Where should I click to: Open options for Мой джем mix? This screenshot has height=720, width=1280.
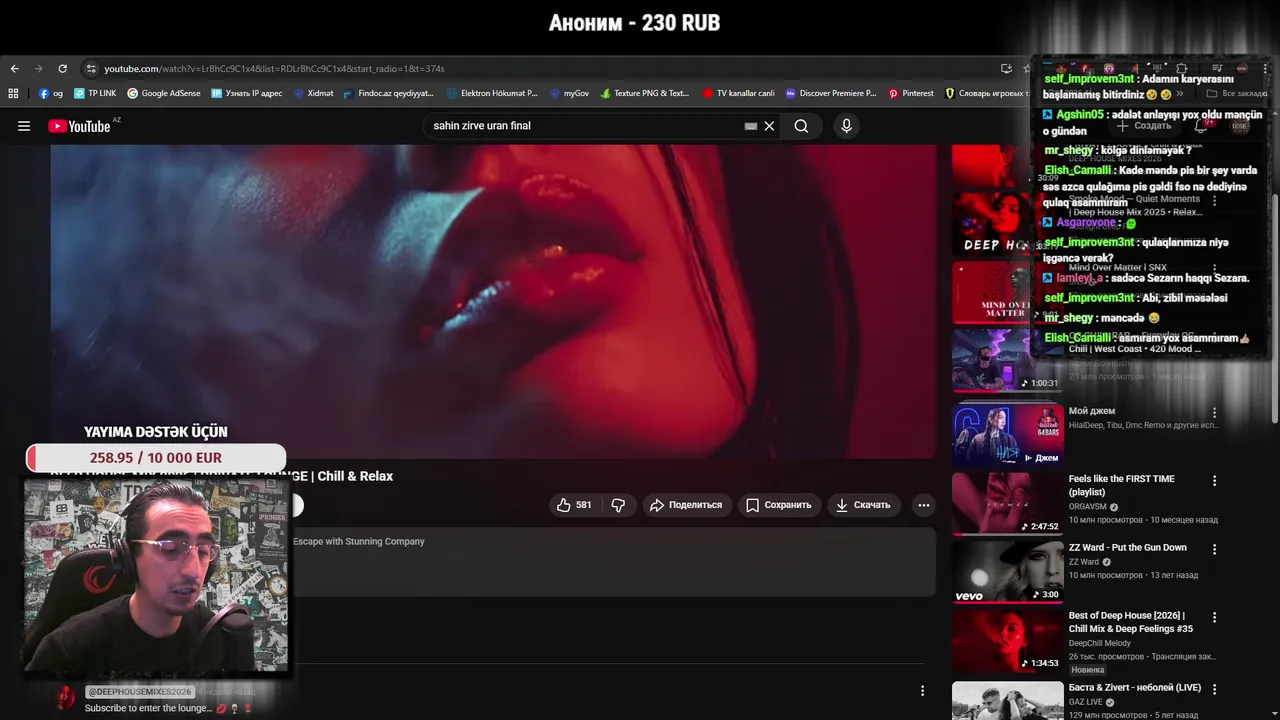[1214, 412]
